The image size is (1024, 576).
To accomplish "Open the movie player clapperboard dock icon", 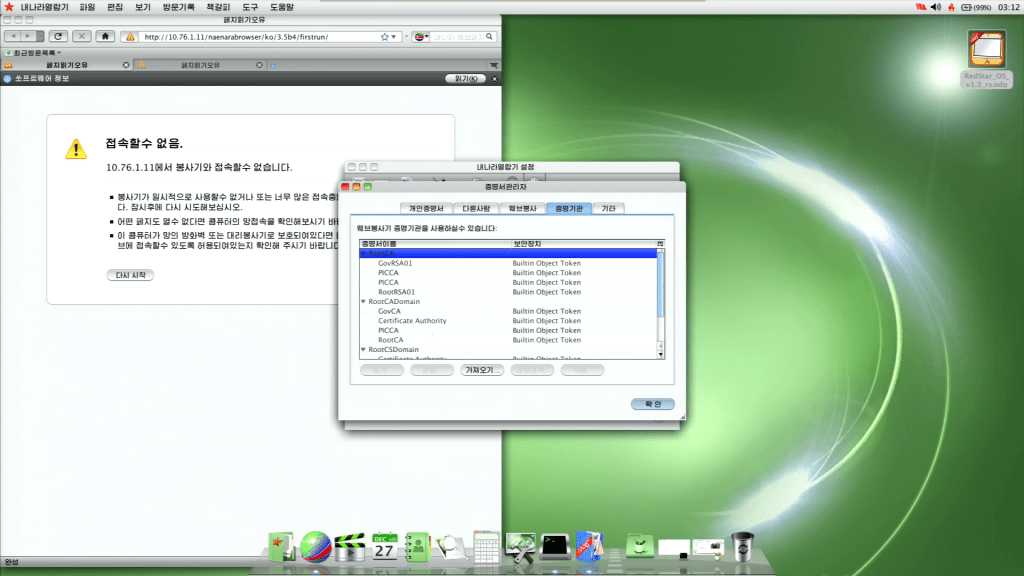I will click(350, 546).
